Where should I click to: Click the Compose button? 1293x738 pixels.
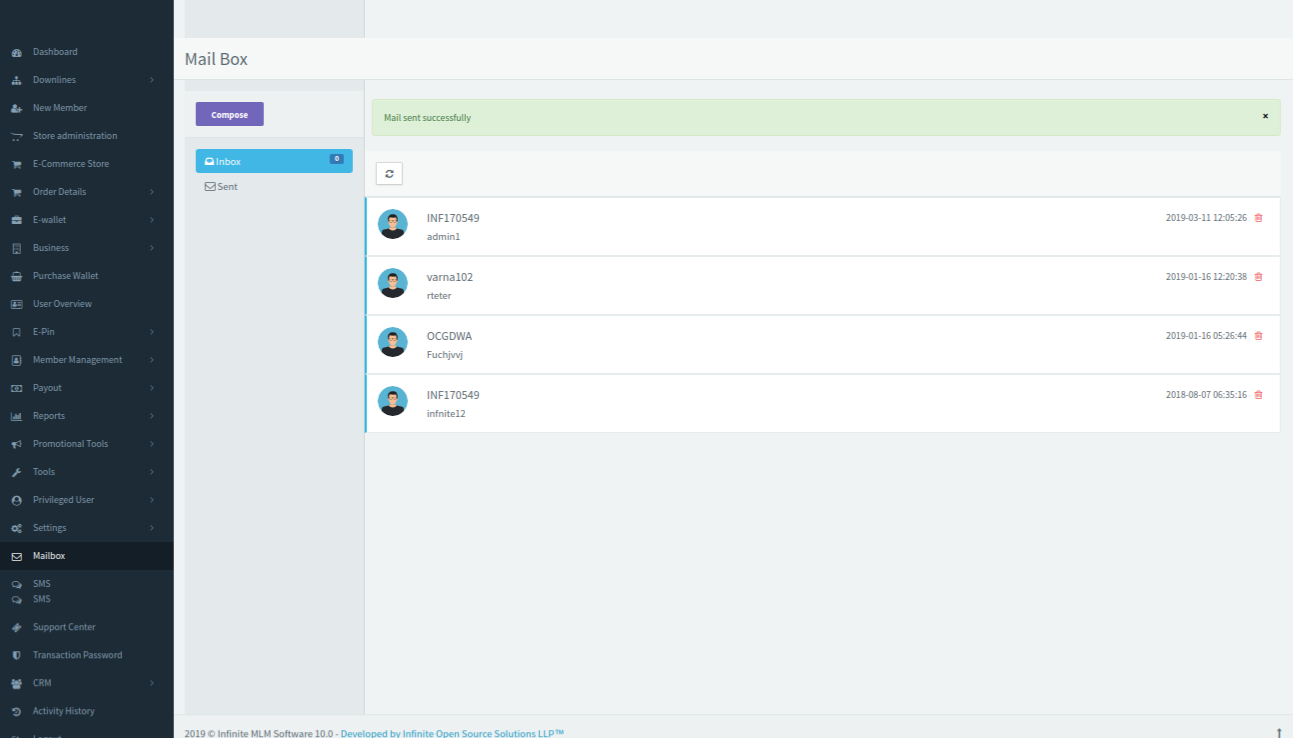click(230, 114)
